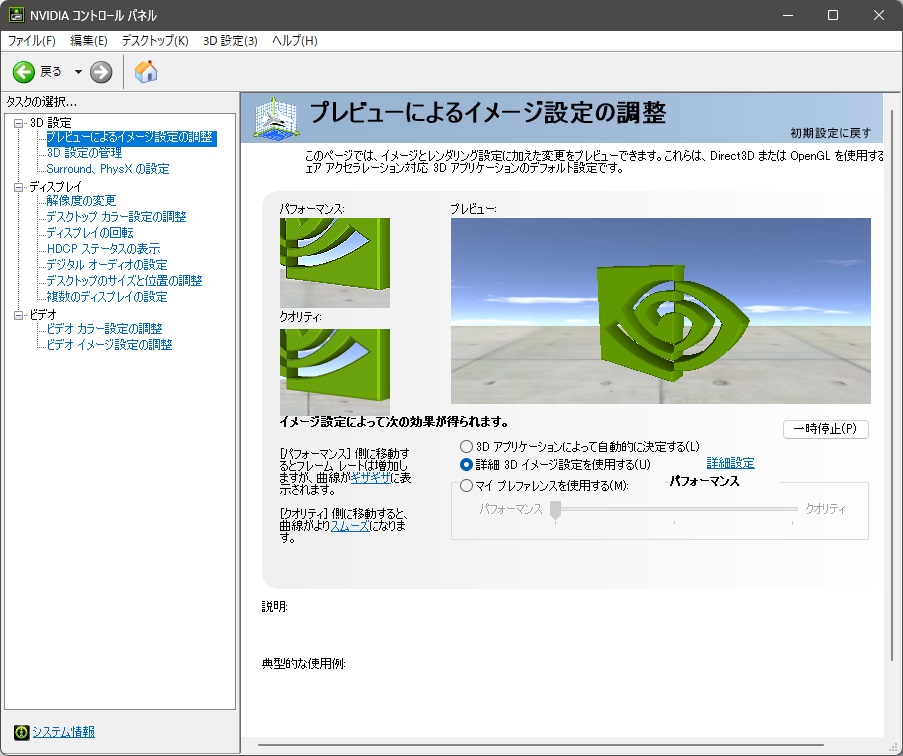Click the NVIDIA logo in the title bar
Screen dimensions: 903x756
pos(16,15)
